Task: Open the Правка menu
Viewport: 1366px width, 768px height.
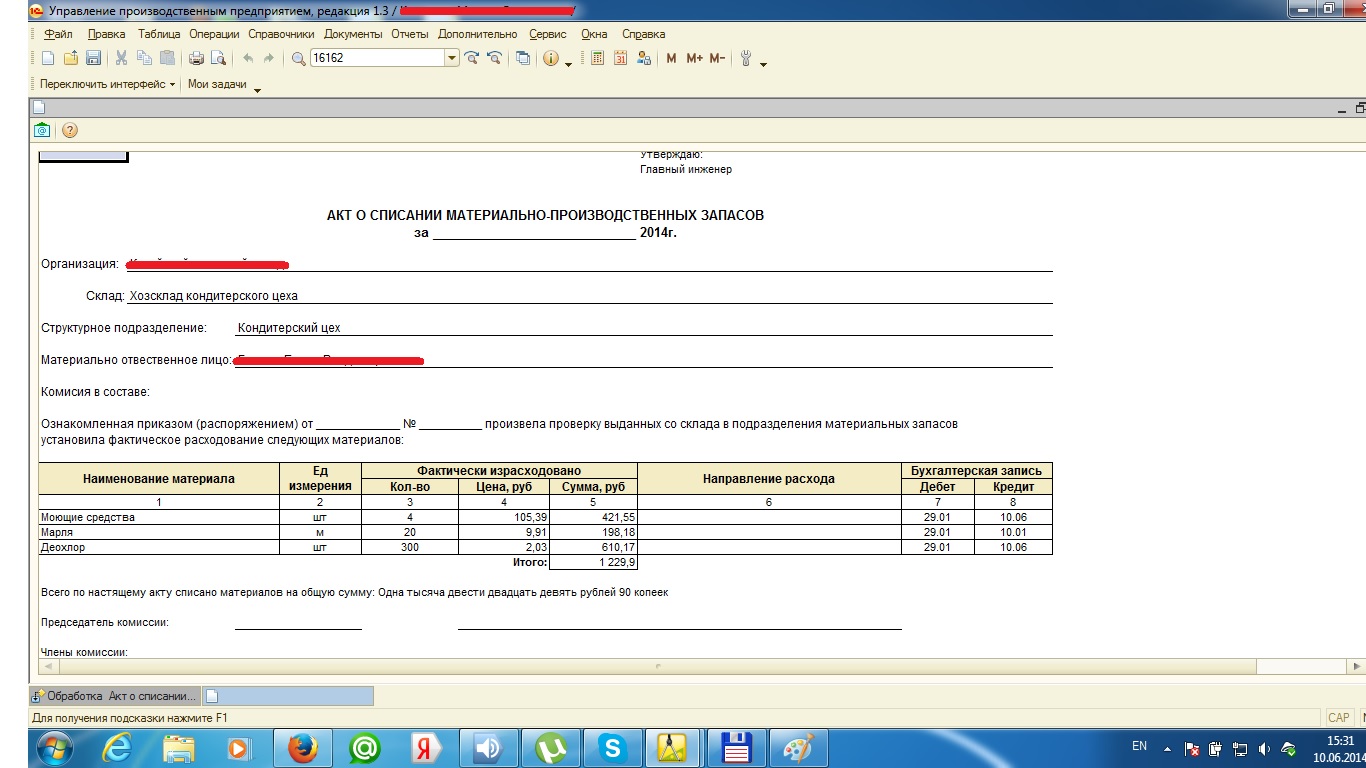Action: point(107,34)
